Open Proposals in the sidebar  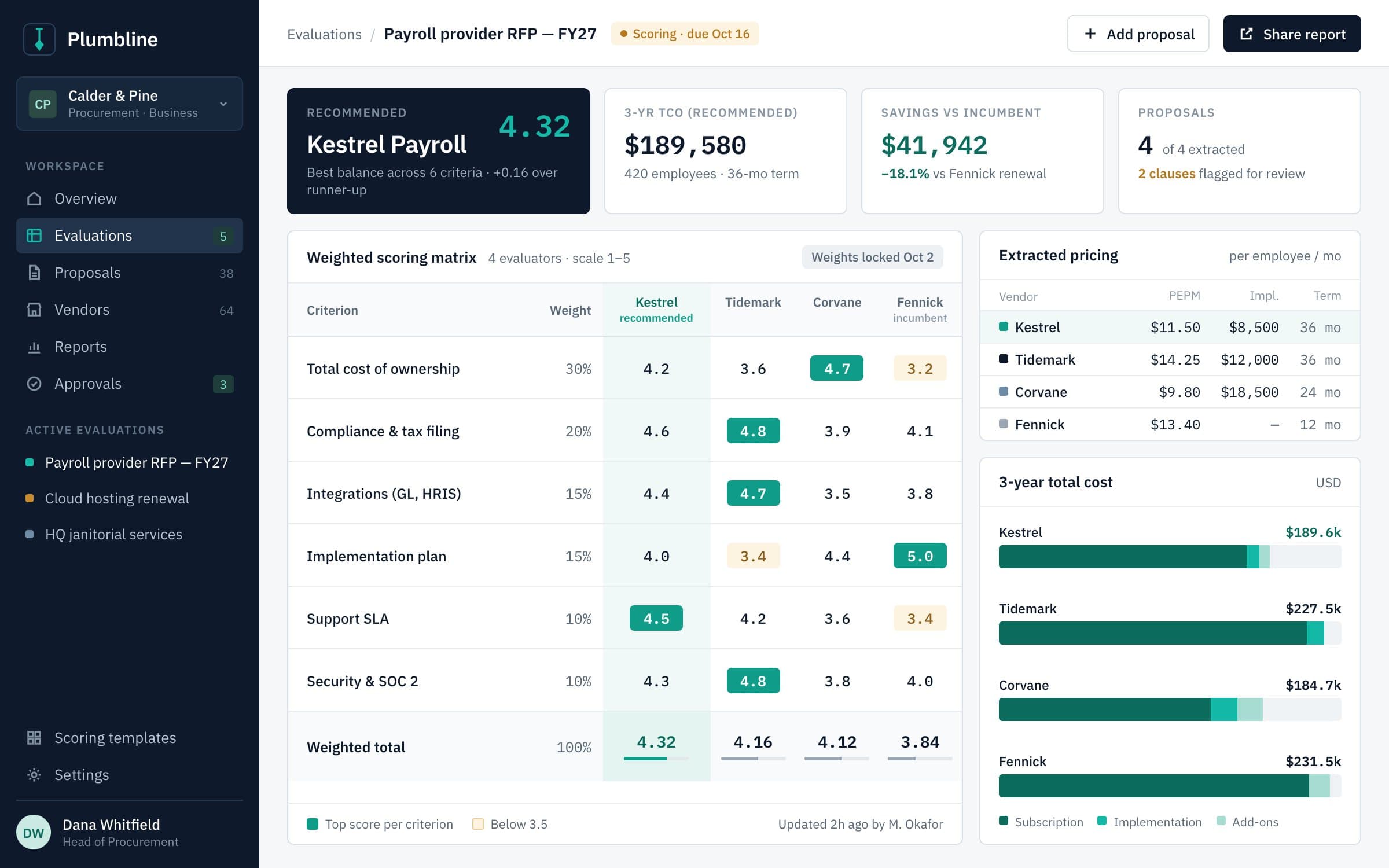click(130, 273)
